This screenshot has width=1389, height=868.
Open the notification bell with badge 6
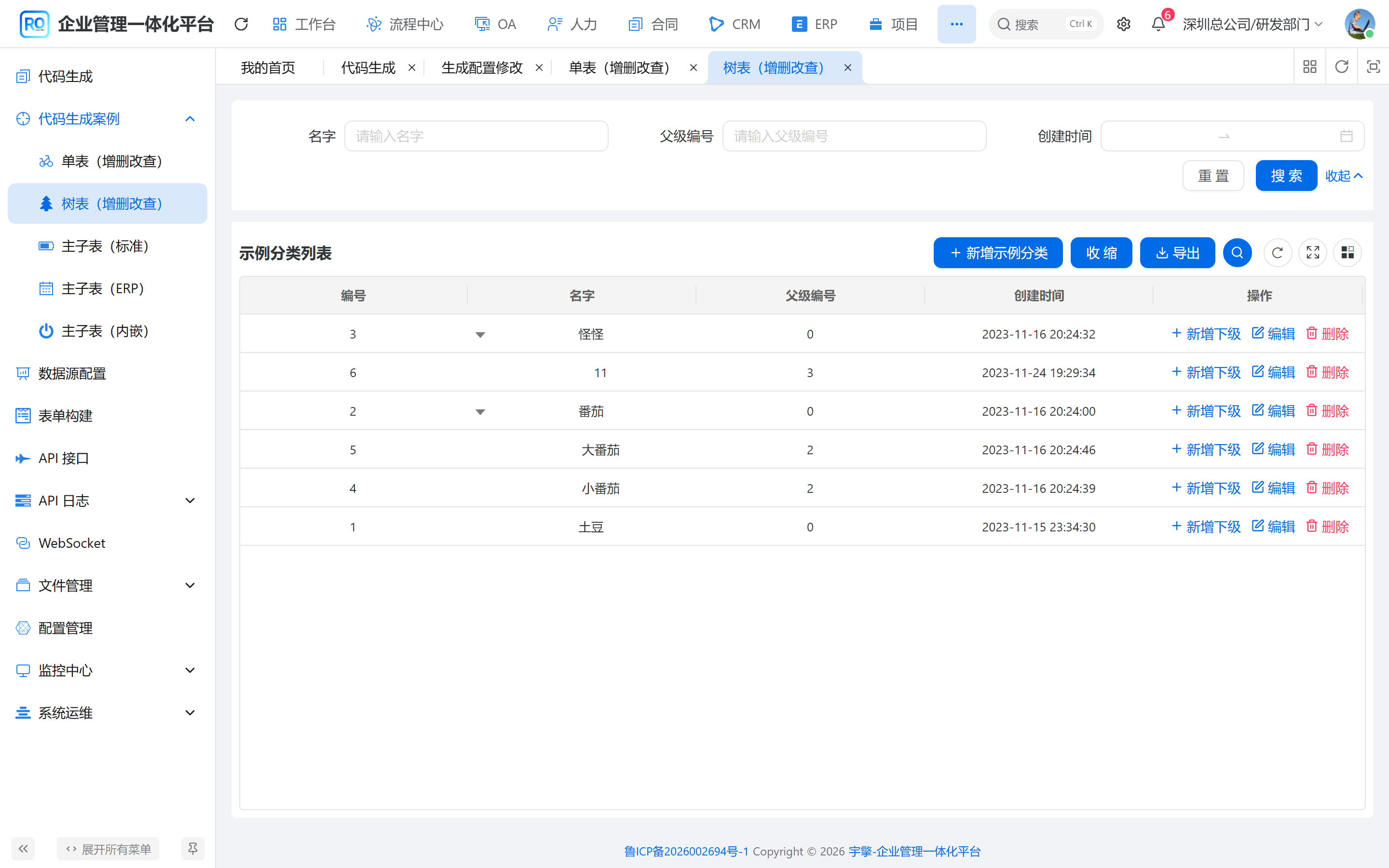click(x=1159, y=24)
